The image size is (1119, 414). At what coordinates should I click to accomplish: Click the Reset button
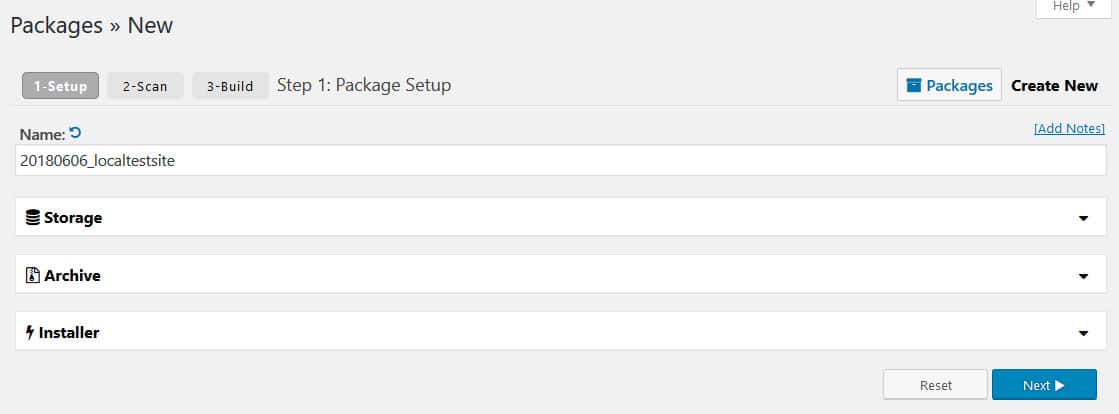tap(936, 385)
